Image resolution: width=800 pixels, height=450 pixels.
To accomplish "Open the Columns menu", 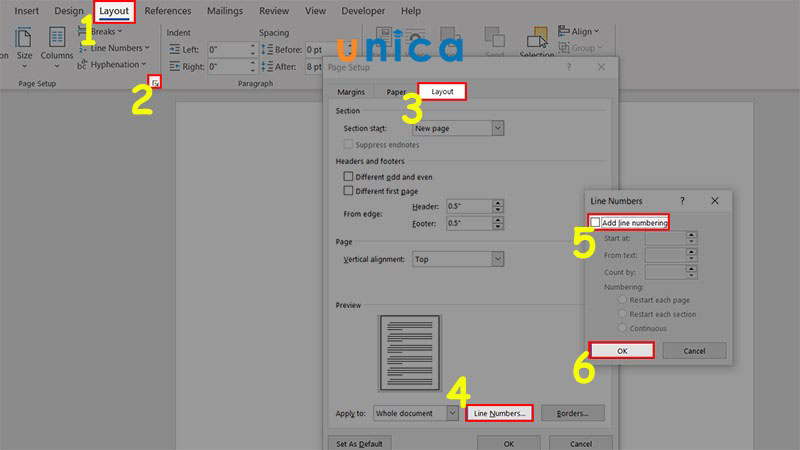I will tap(57, 47).
